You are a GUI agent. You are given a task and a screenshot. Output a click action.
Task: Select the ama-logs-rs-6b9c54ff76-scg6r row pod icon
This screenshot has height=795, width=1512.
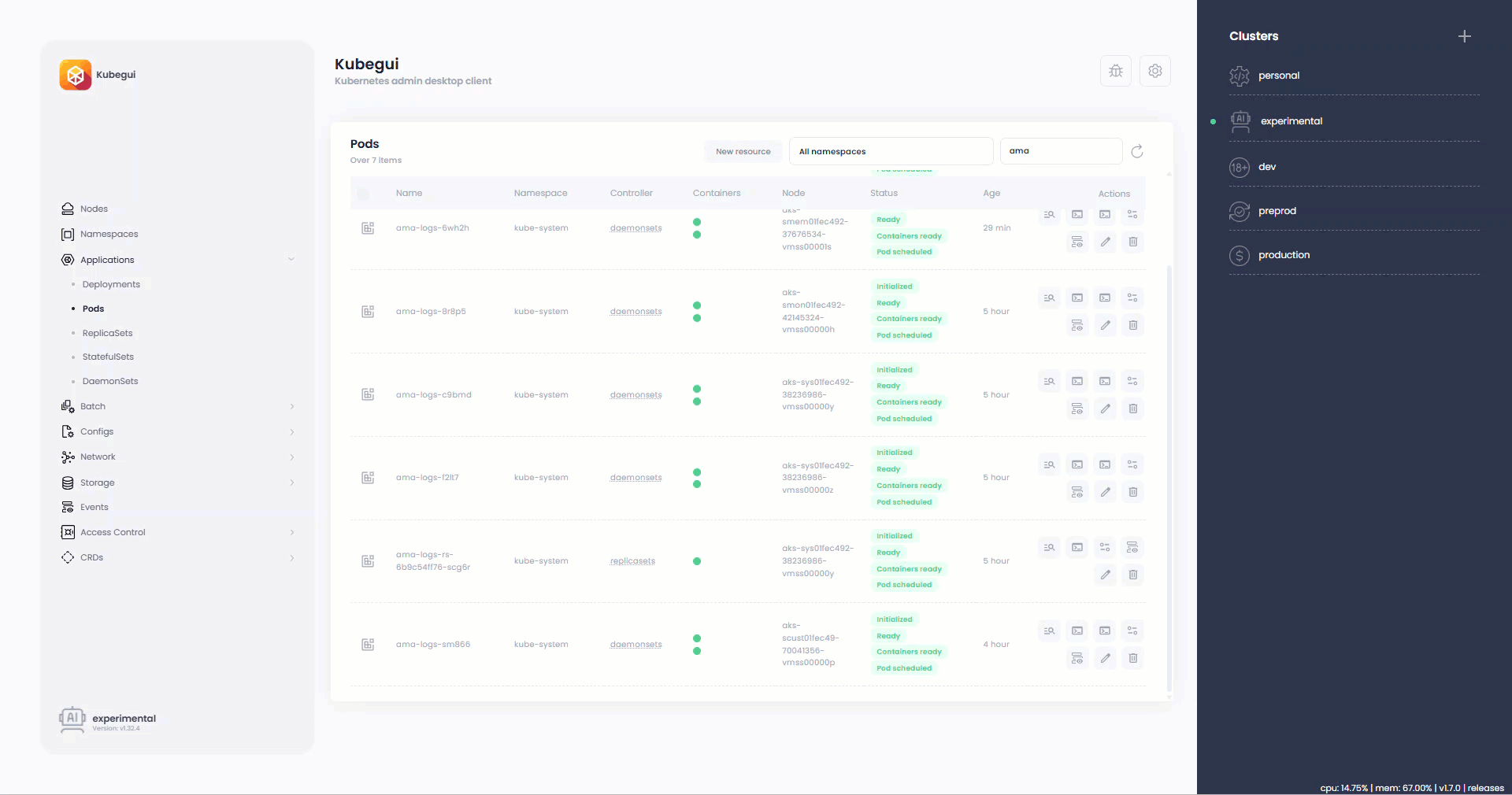pos(368,561)
